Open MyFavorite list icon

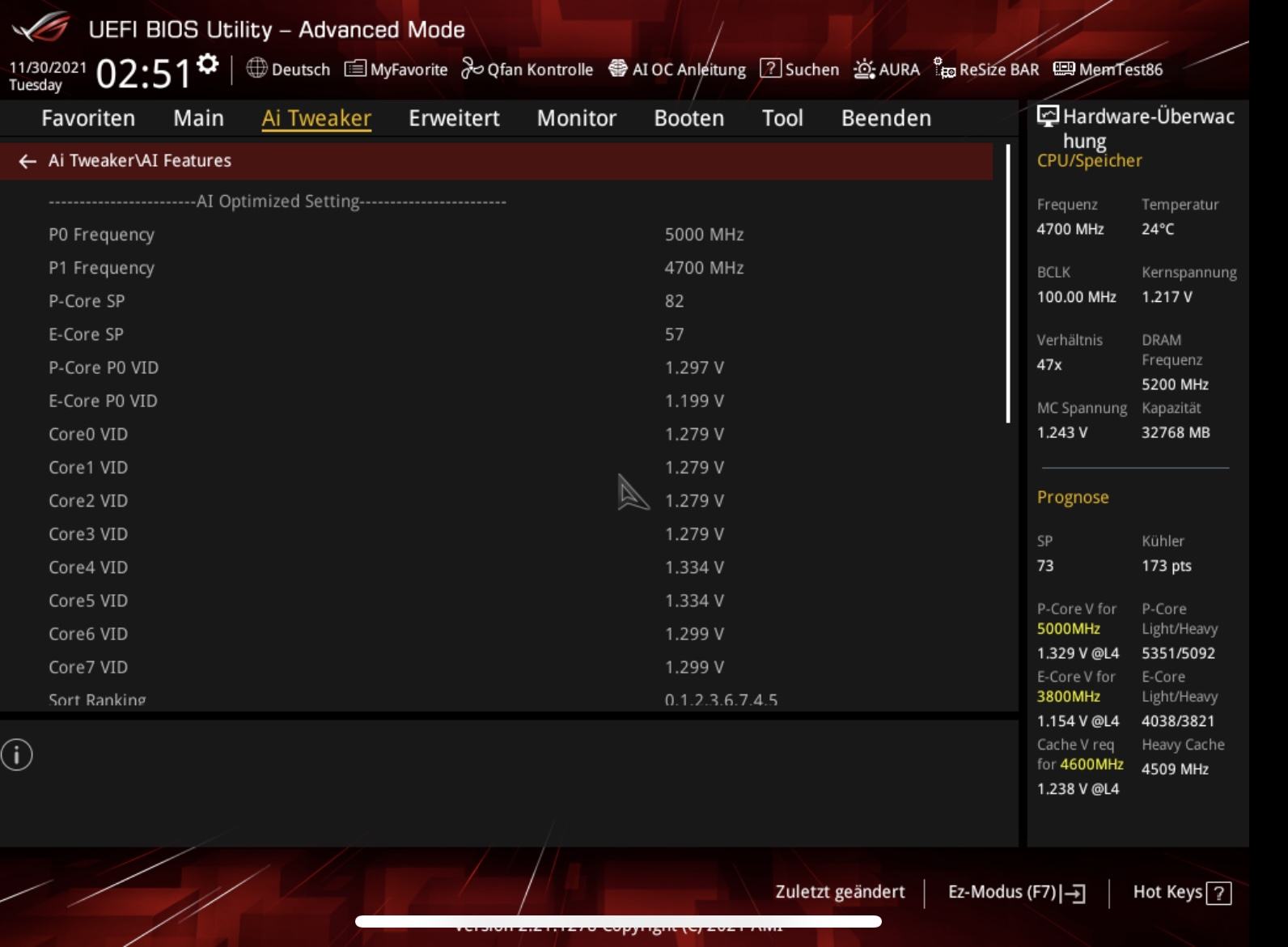tap(355, 69)
